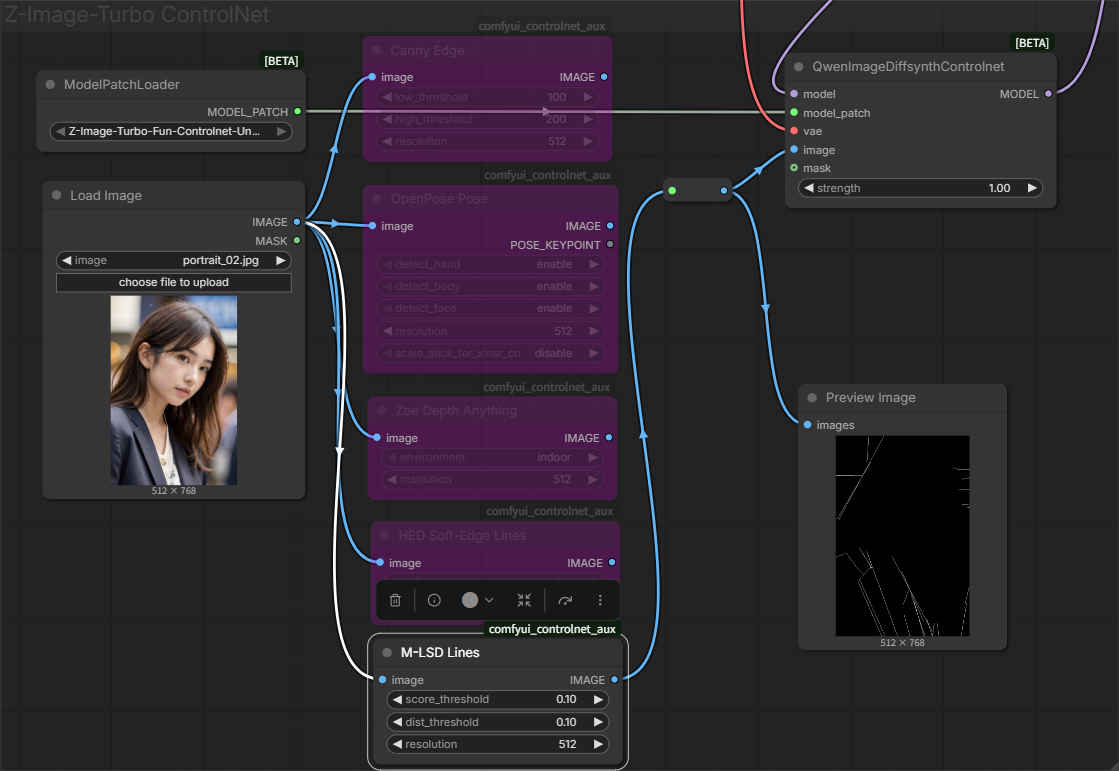1119x771 pixels.
Task: Click the resolution value field in M-LSD Lines
Action: pos(497,744)
